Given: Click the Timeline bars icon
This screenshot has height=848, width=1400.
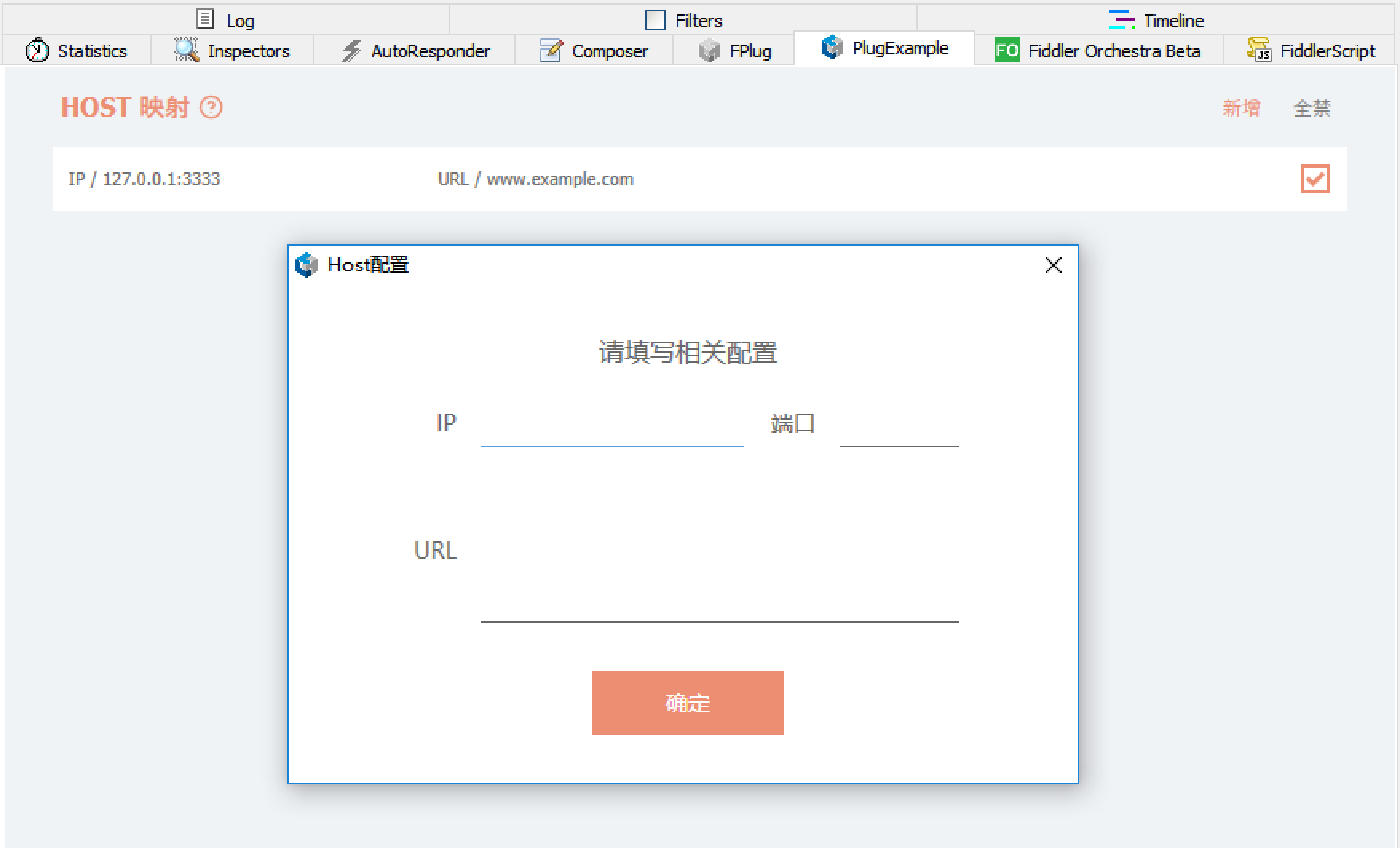Looking at the screenshot, I should (x=1121, y=19).
